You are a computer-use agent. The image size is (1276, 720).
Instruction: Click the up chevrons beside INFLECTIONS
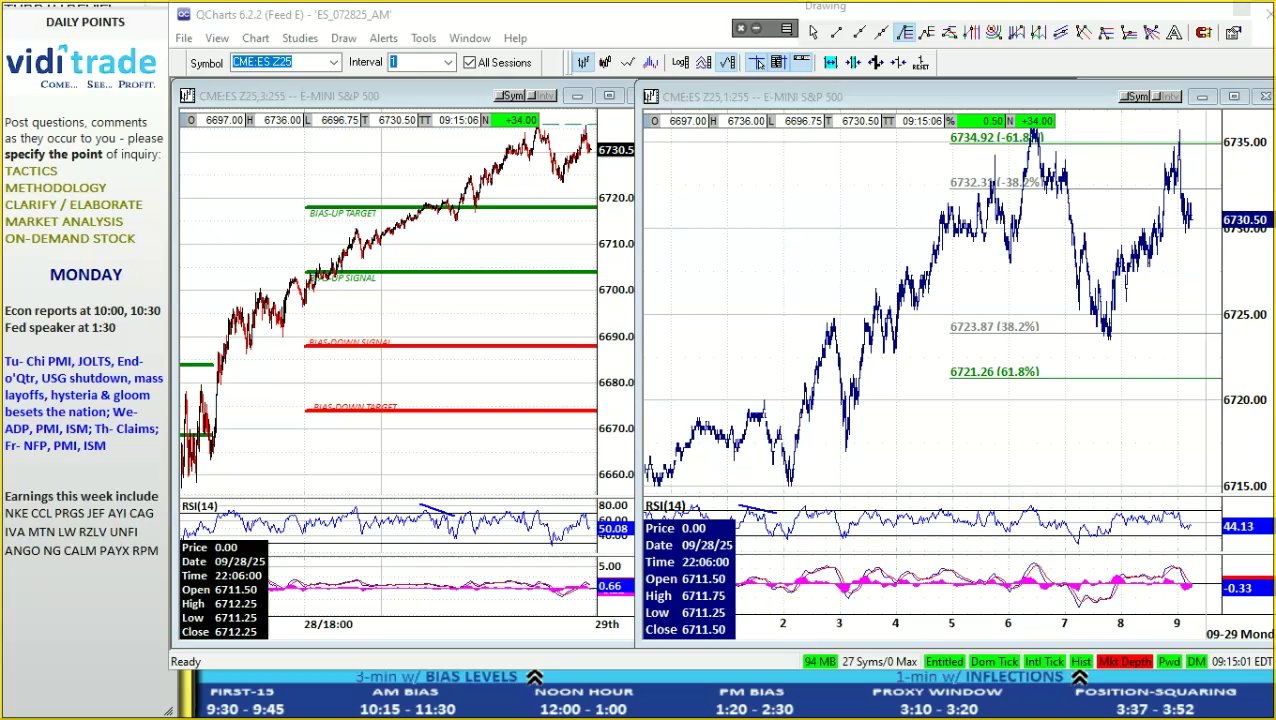click(1079, 678)
